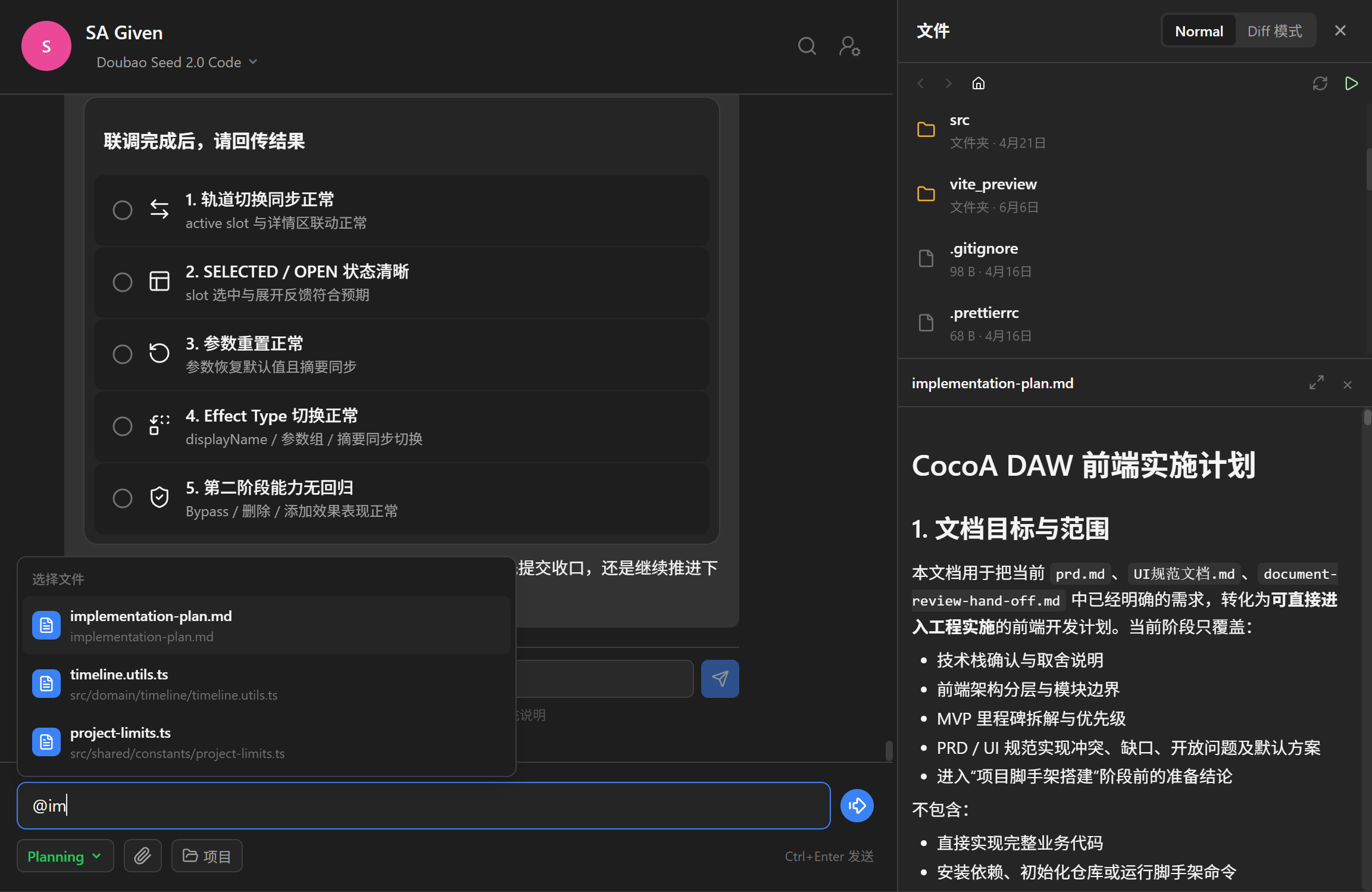This screenshot has width=1372, height=892.
Task: Go back in file browser
Action: (x=921, y=83)
